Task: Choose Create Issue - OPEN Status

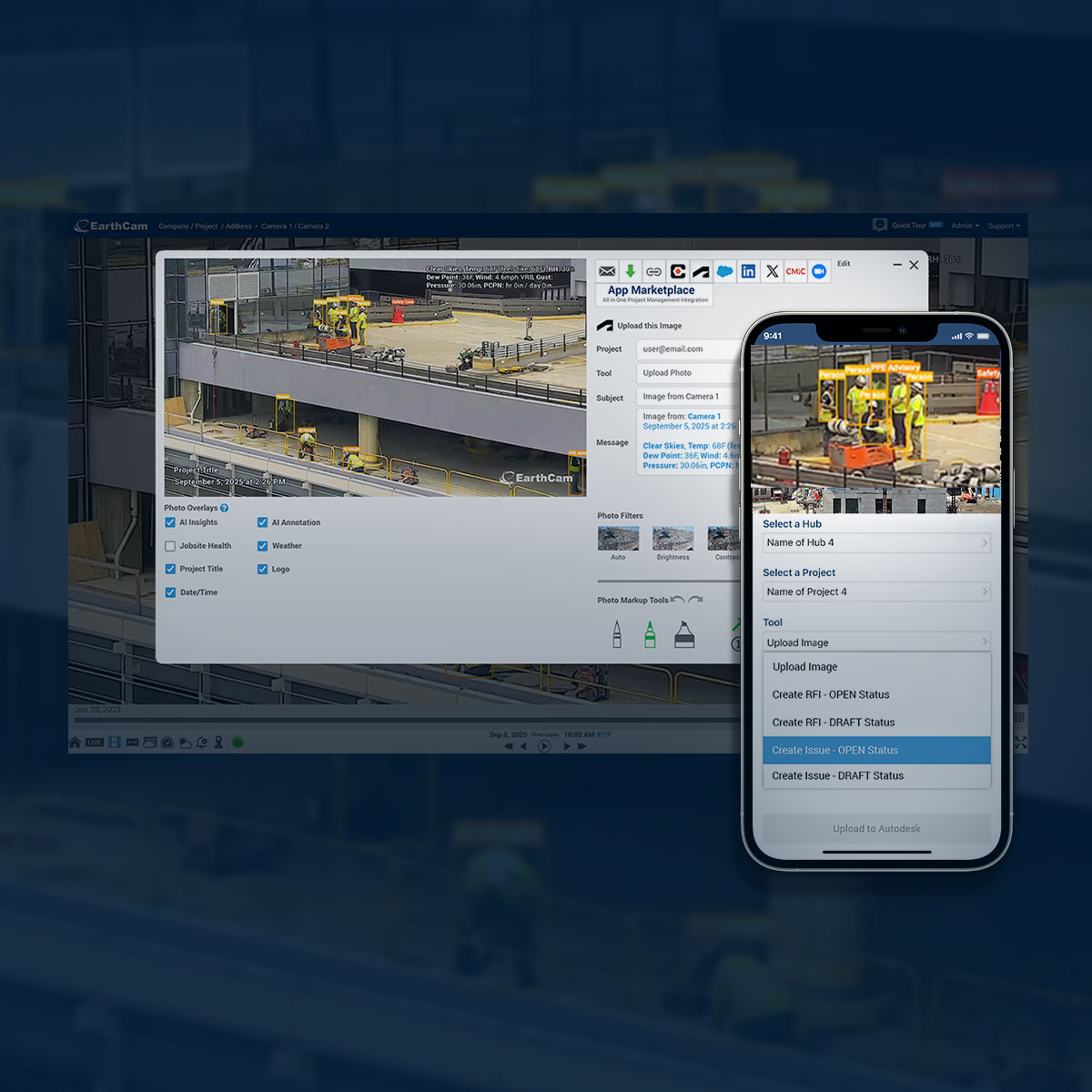Action: tap(876, 750)
